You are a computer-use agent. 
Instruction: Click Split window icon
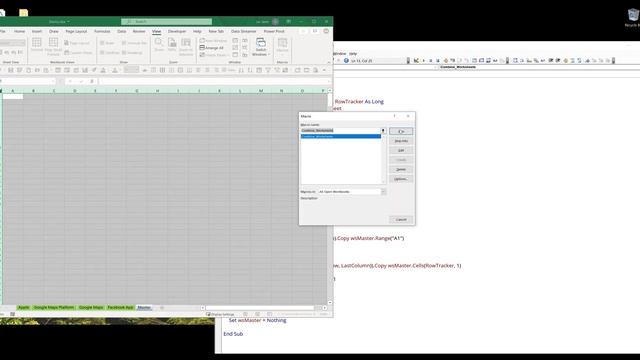[x=235, y=40]
